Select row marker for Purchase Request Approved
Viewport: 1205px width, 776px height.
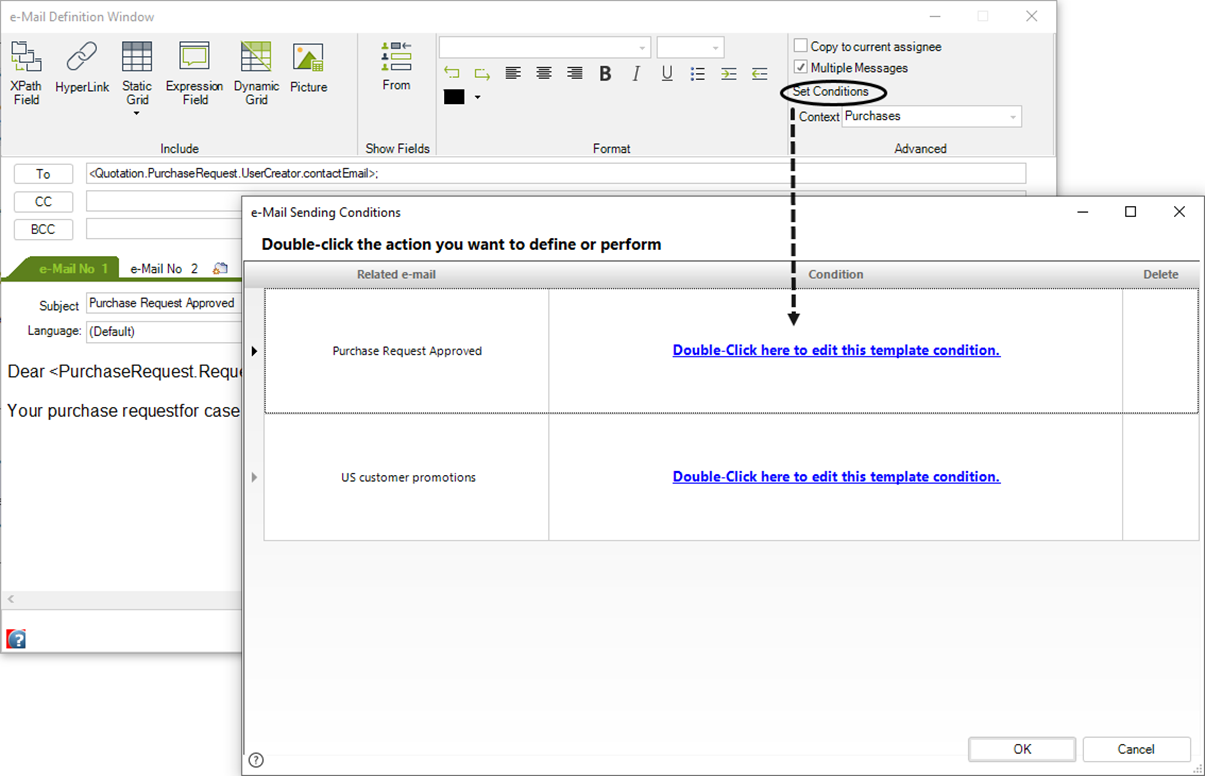pyautogui.click(x=254, y=351)
